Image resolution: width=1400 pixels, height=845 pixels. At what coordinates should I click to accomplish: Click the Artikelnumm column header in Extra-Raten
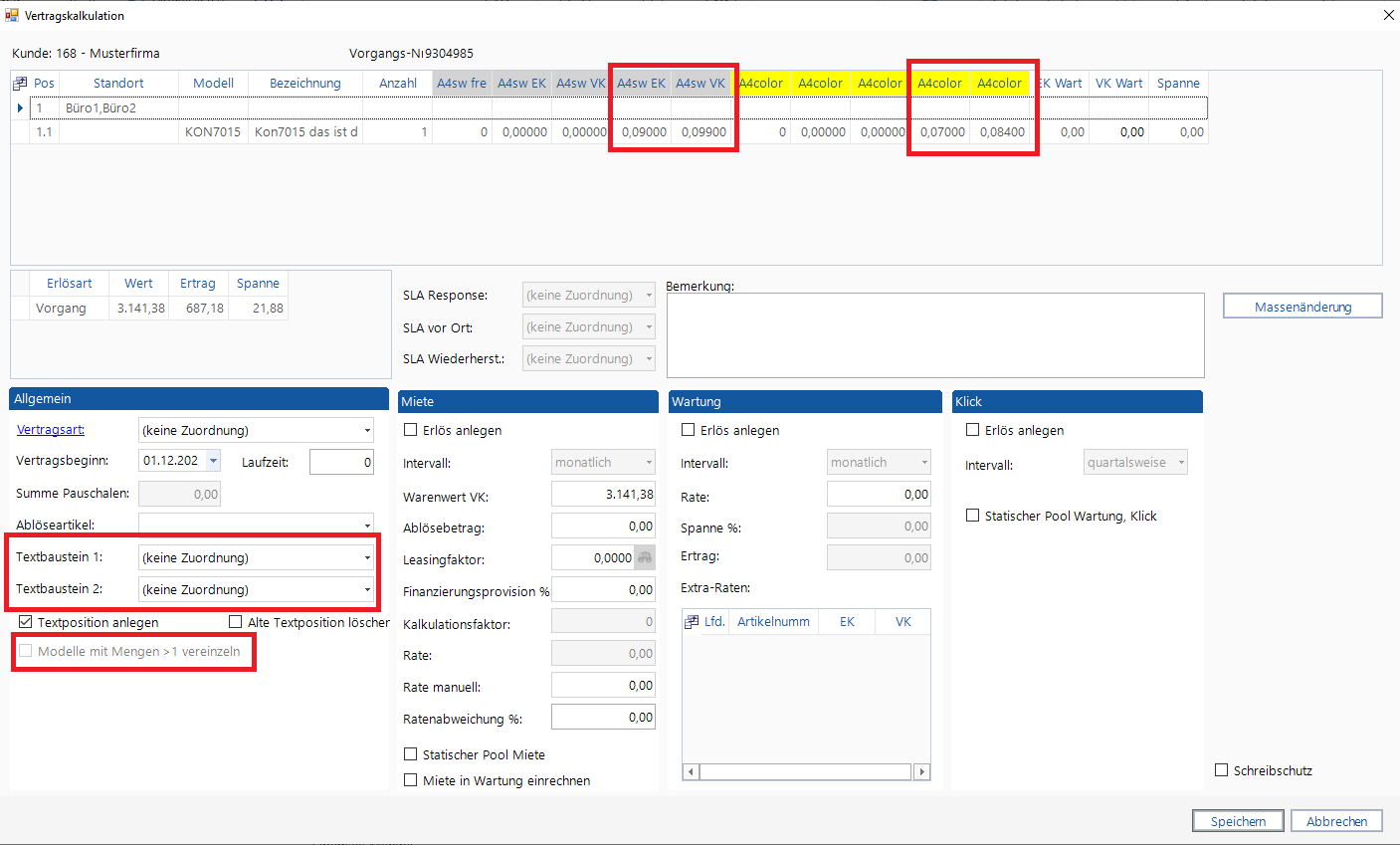point(773,622)
